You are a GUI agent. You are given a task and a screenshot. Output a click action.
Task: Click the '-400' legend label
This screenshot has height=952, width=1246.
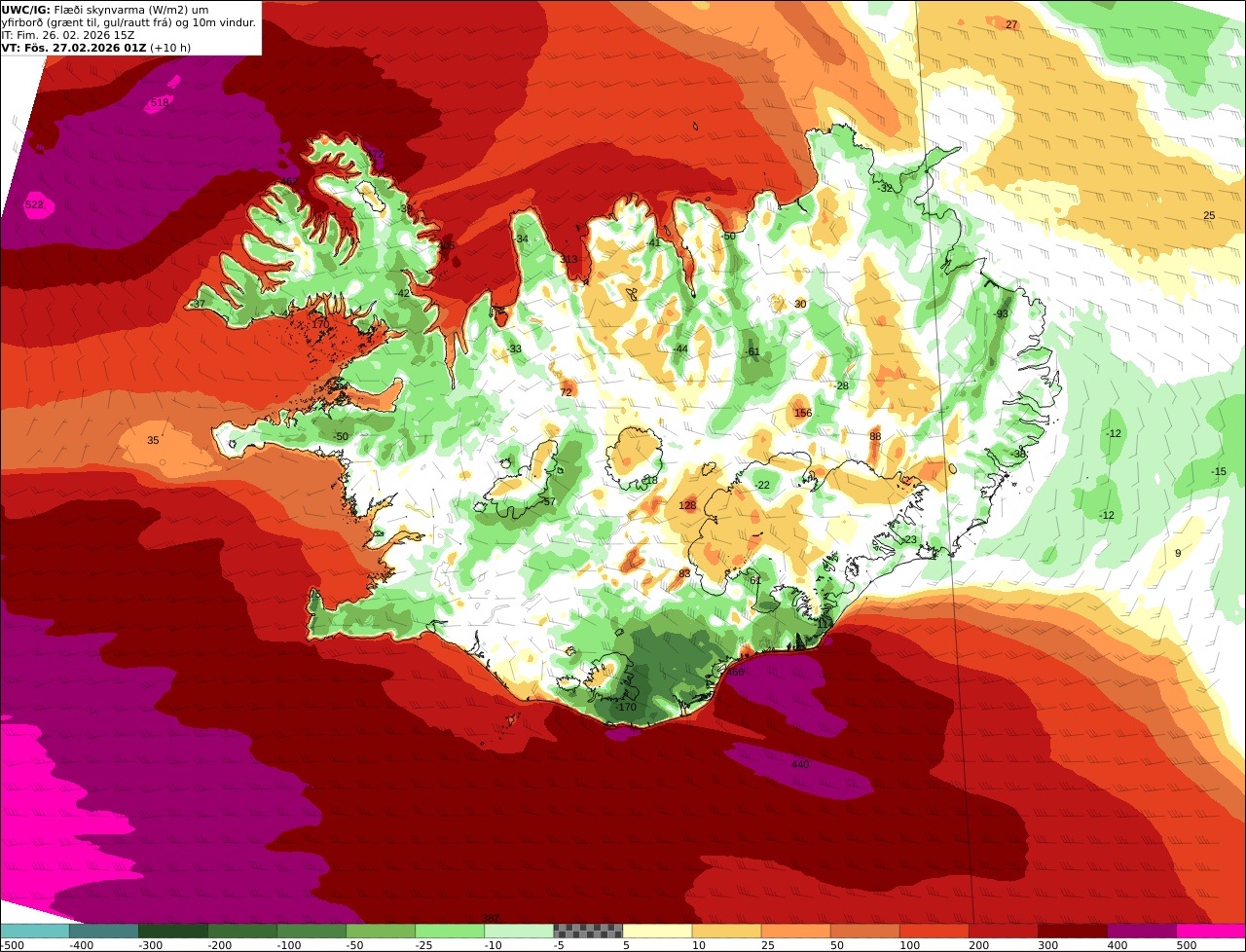pyautogui.click(x=81, y=945)
